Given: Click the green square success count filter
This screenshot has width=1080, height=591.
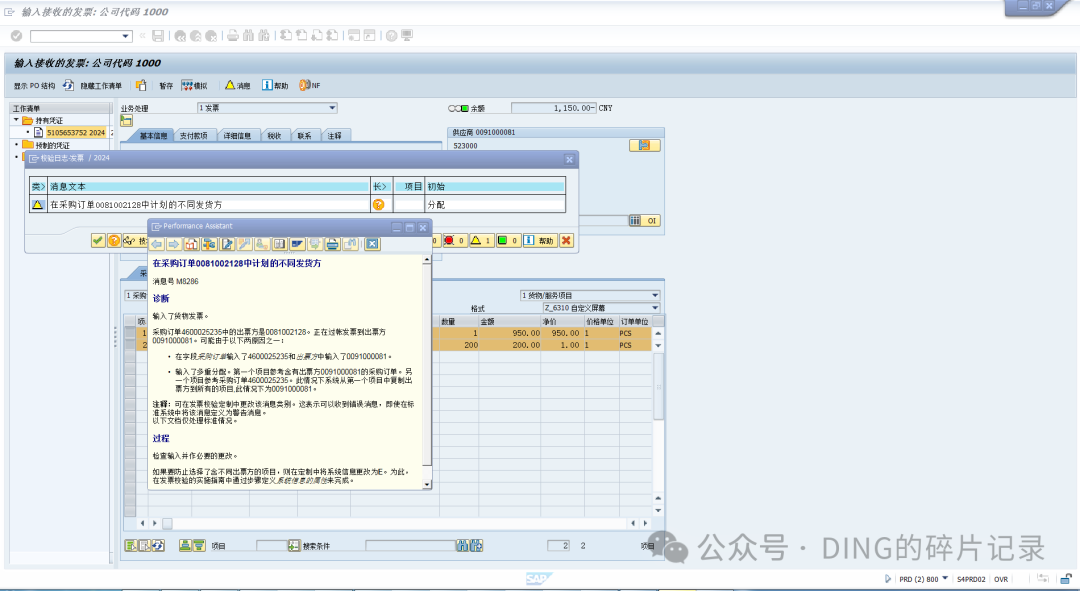Looking at the screenshot, I should point(508,240).
